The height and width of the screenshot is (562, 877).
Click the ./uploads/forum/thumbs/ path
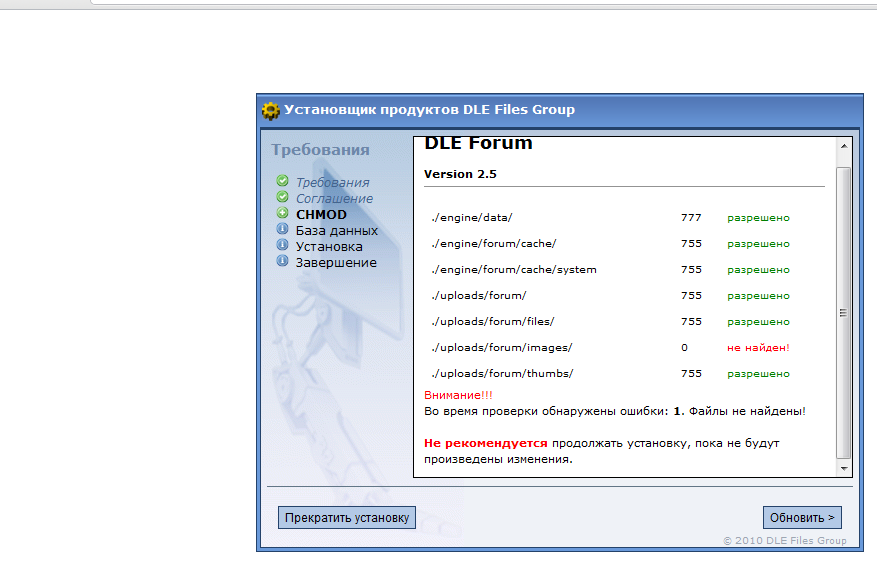(x=502, y=374)
